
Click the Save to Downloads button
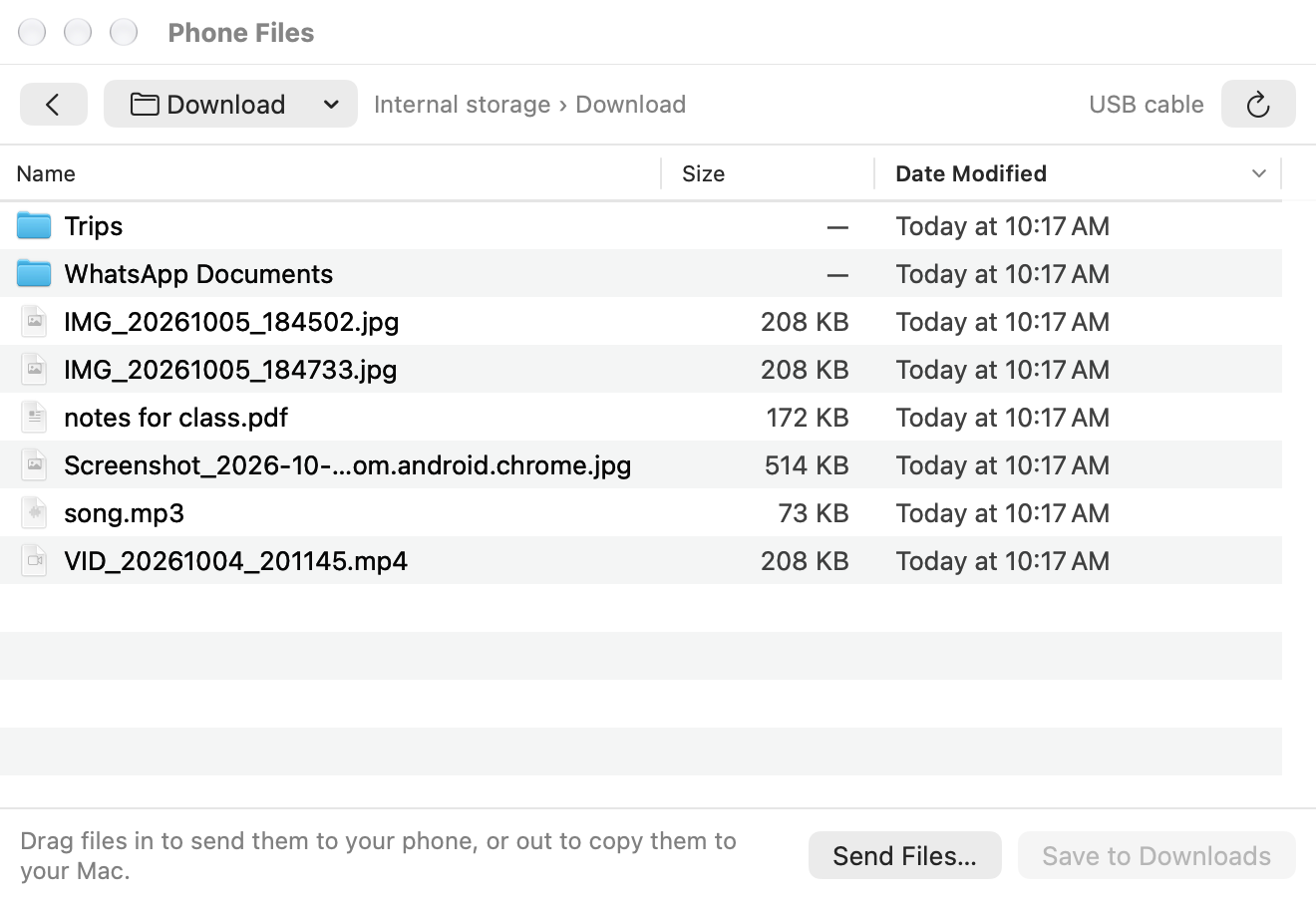point(1156,855)
